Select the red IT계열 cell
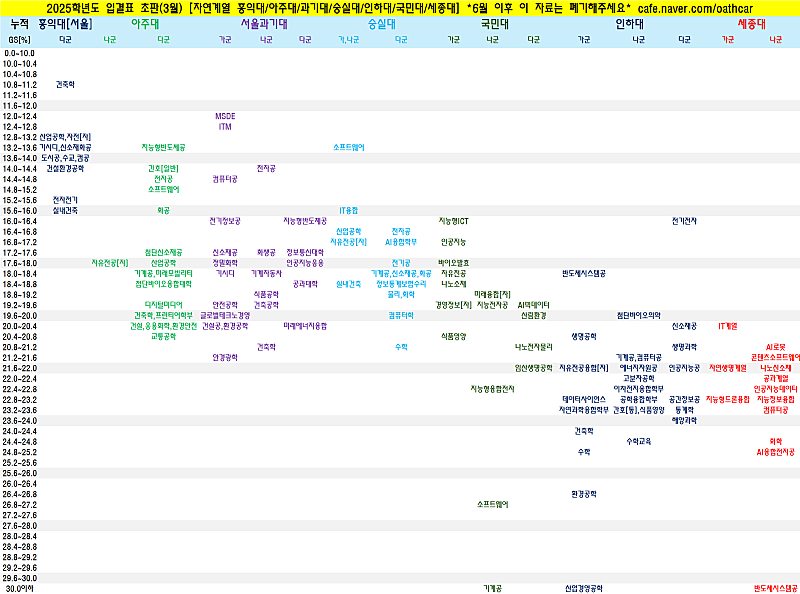 [727, 326]
